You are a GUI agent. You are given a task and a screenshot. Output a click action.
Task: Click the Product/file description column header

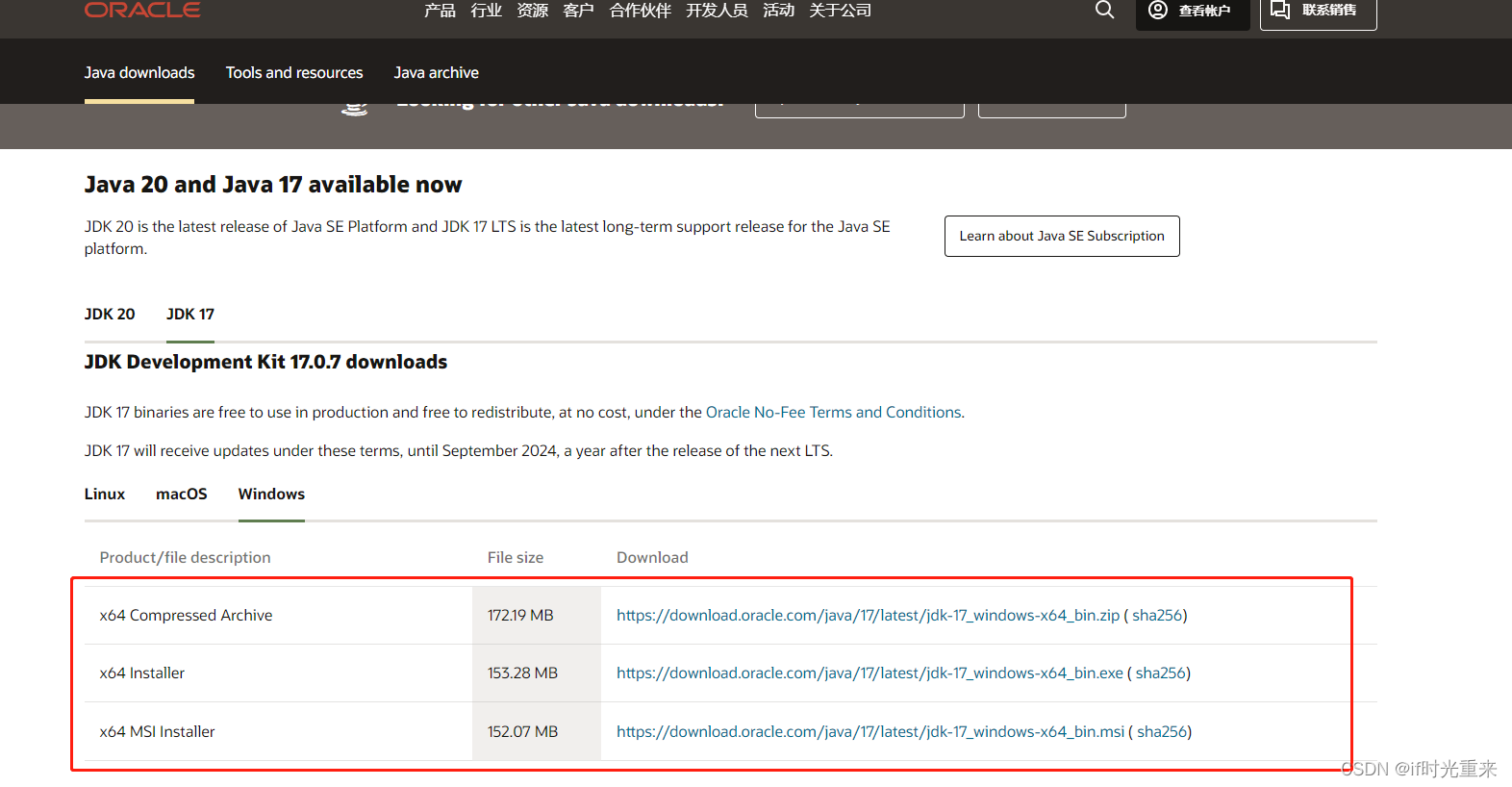(186, 558)
